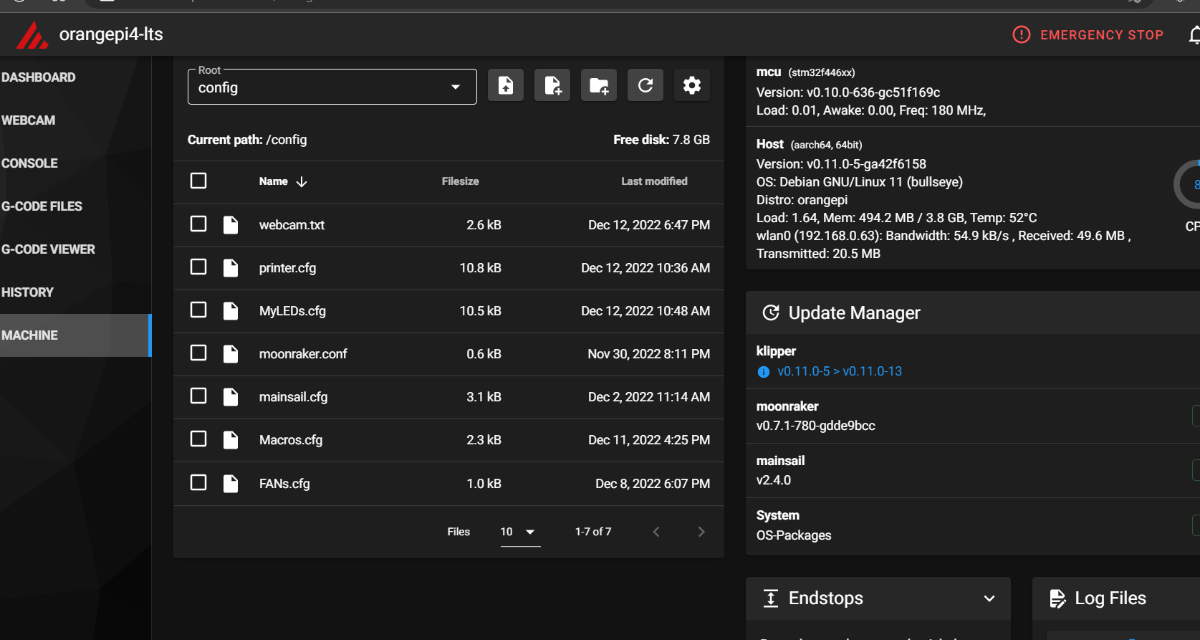Open the FANs.cfg file name

coord(284,484)
